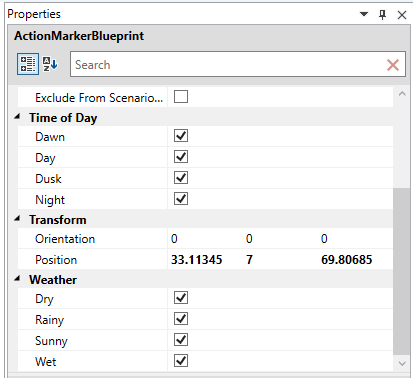Select the Sunny property label
The height and width of the screenshot is (378, 413).
tap(51, 341)
